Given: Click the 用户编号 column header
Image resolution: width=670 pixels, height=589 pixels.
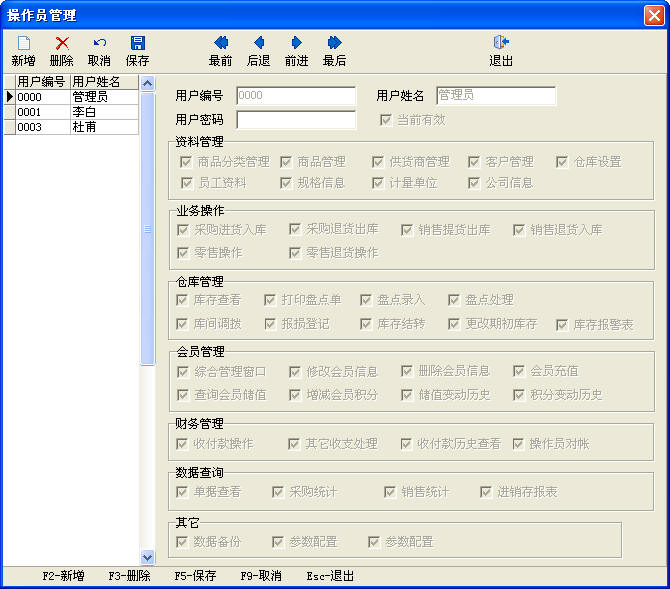Looking at the screenshot, I should tap(43, 82).
